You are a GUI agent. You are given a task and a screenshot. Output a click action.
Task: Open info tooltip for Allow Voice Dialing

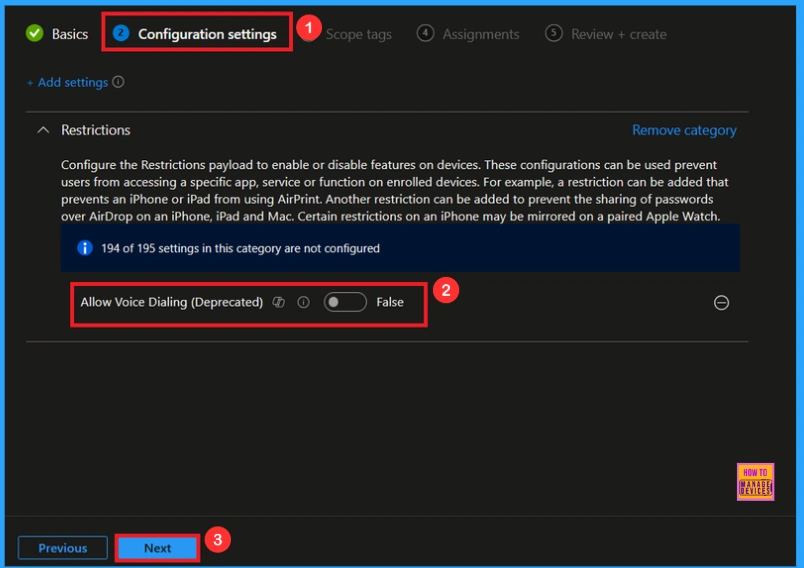304,302
